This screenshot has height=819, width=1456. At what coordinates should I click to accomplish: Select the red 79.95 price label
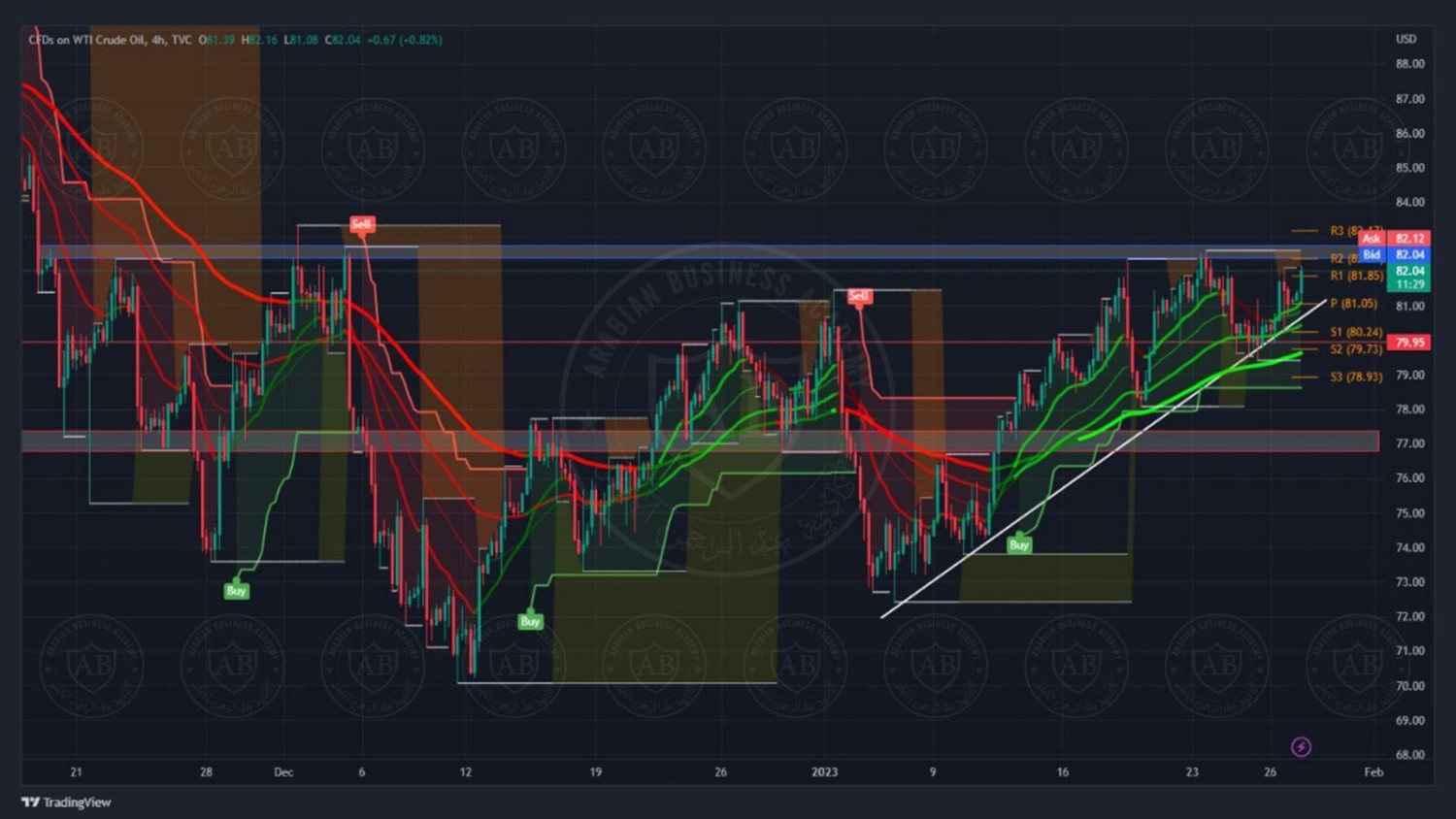[x=1408, y=343]
